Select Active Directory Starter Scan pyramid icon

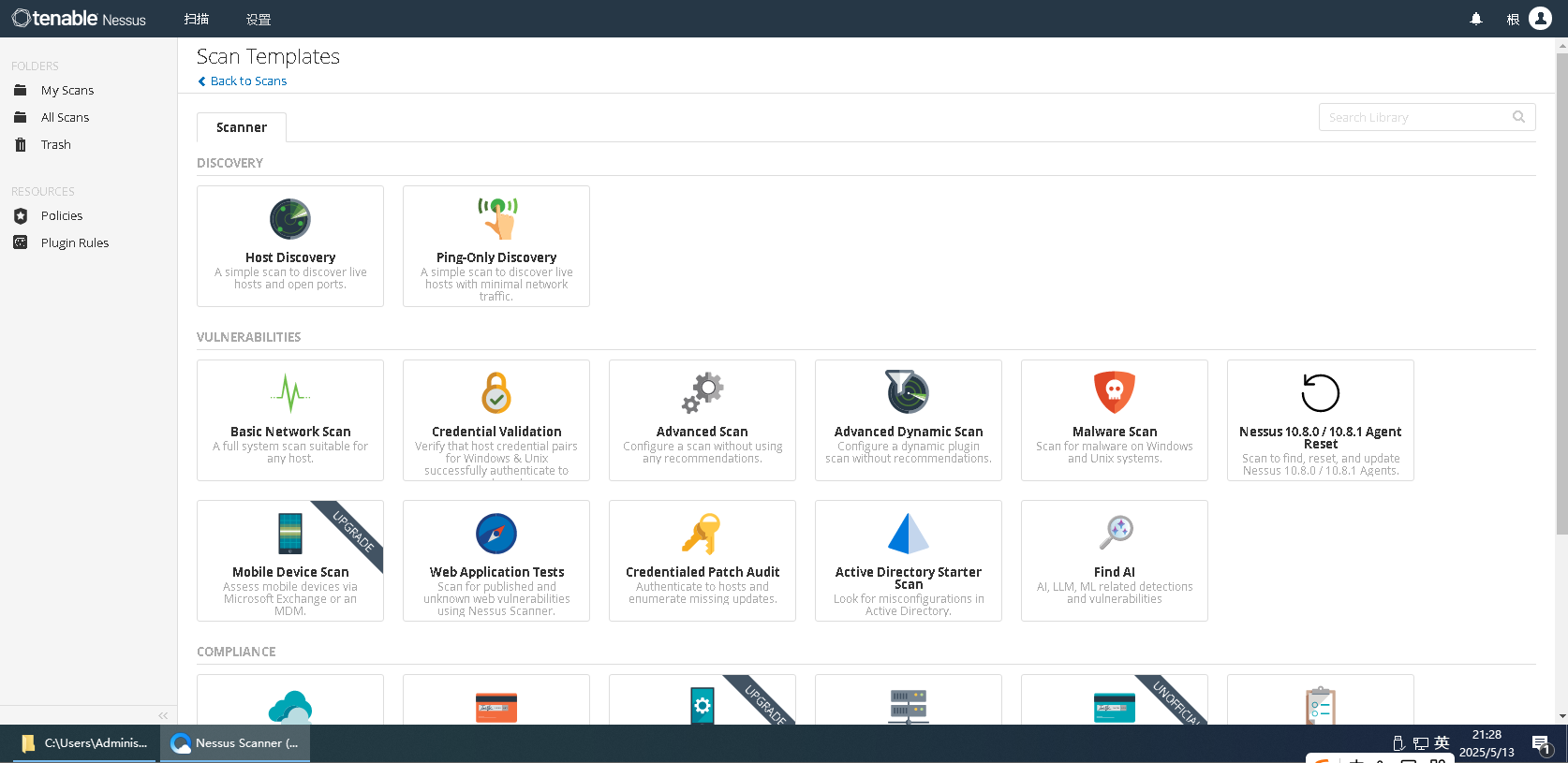[909, 534]
